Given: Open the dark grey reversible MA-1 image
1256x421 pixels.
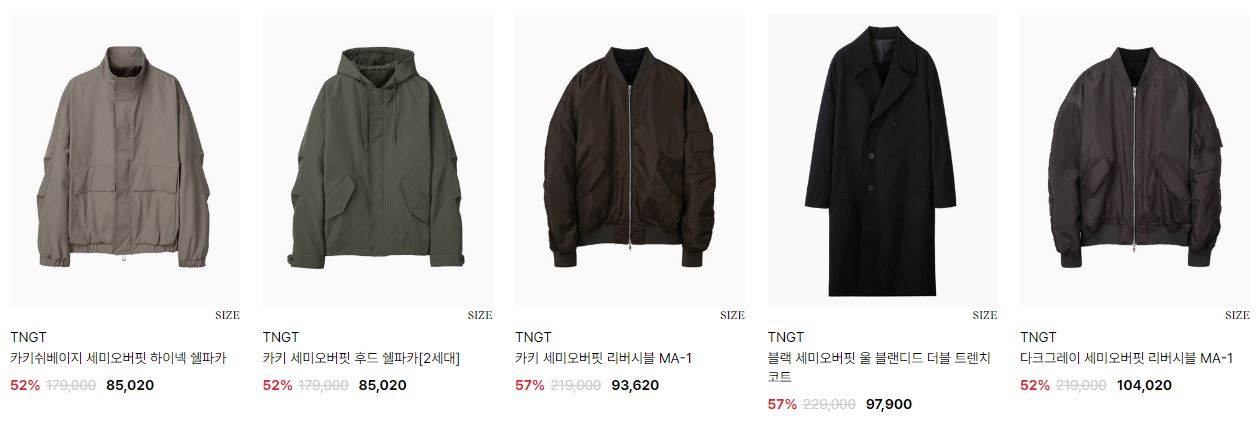Looking at the screenshot, I should tap(1135, 160).
